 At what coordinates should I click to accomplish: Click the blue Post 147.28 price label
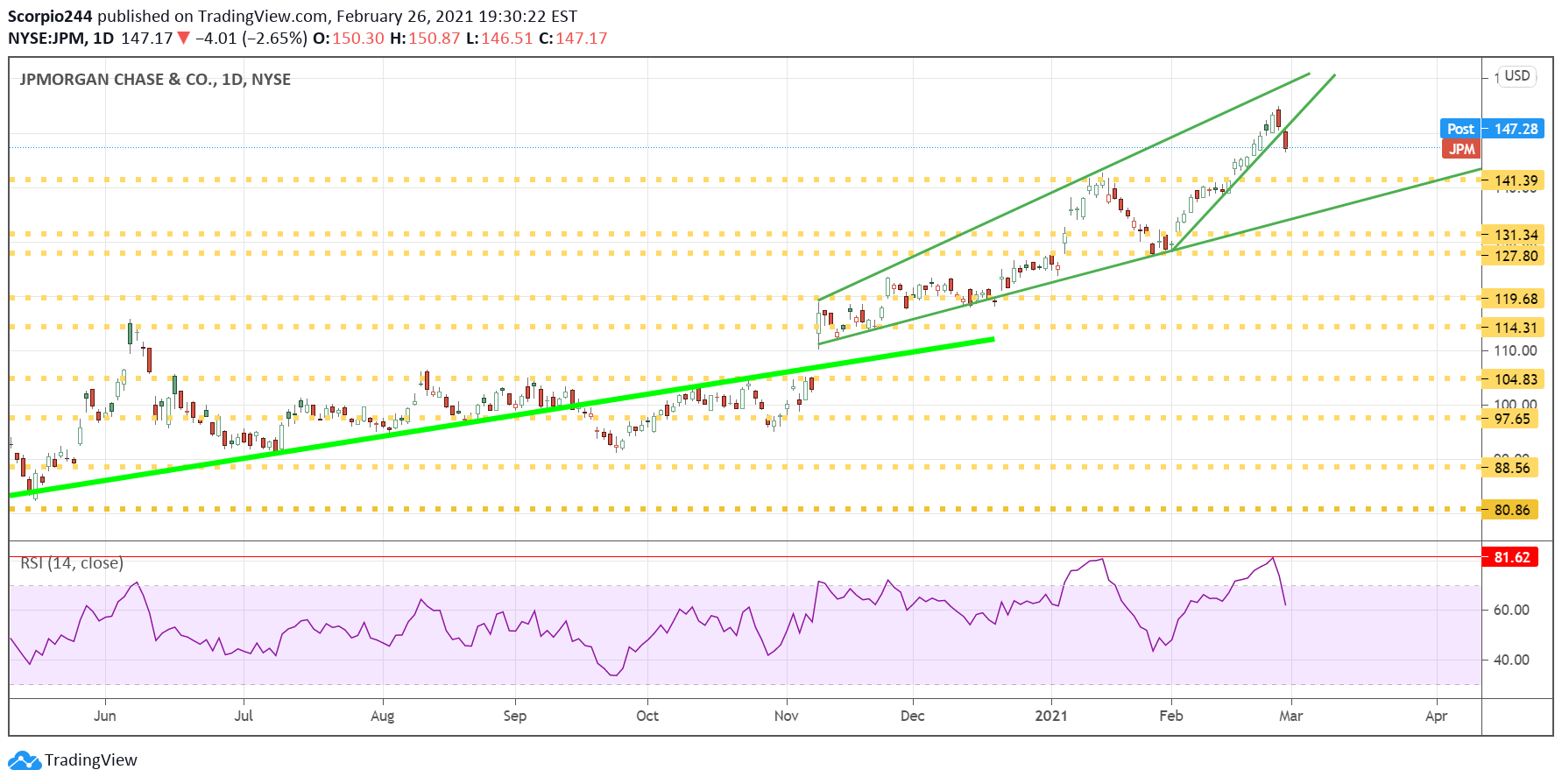coord(1492,129)
